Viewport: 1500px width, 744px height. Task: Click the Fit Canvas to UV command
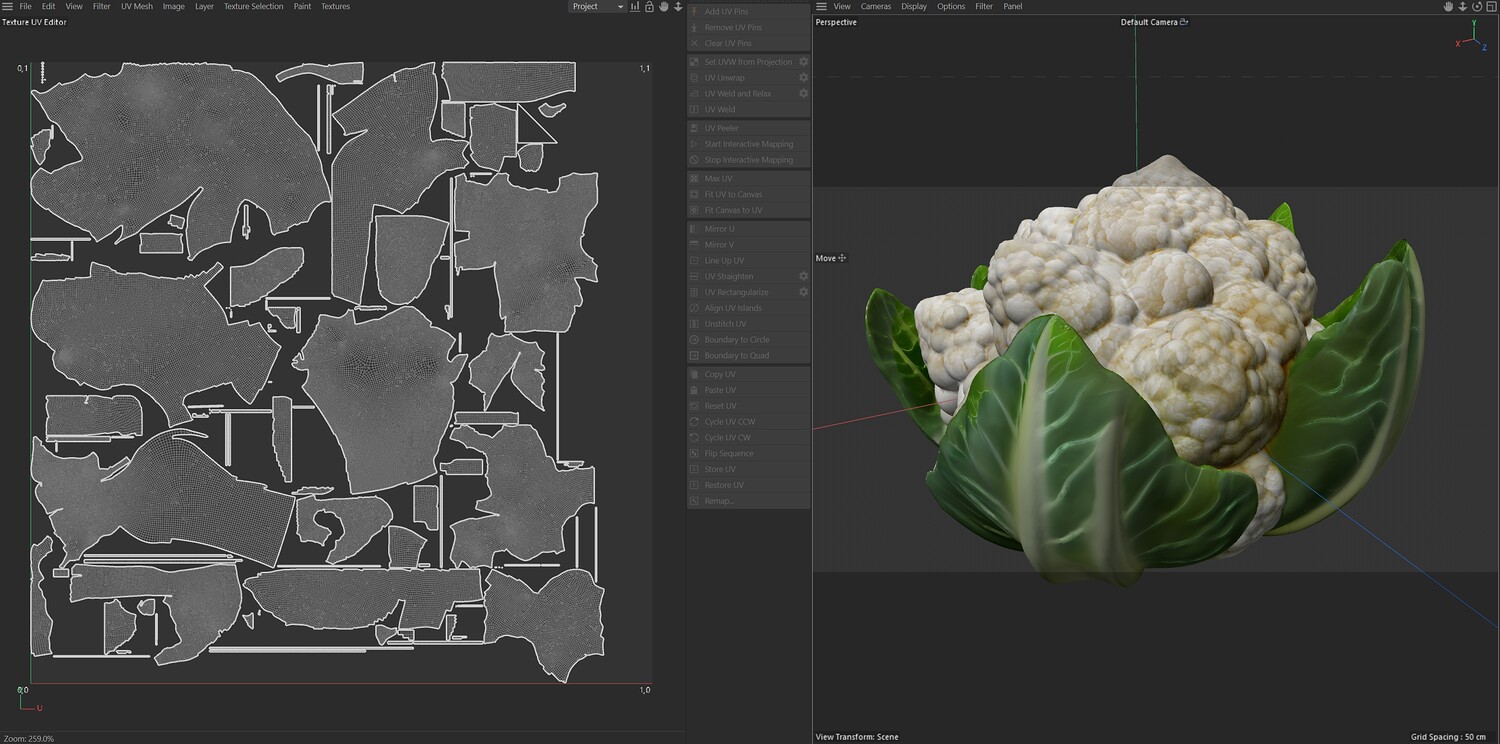click(748, 211)
